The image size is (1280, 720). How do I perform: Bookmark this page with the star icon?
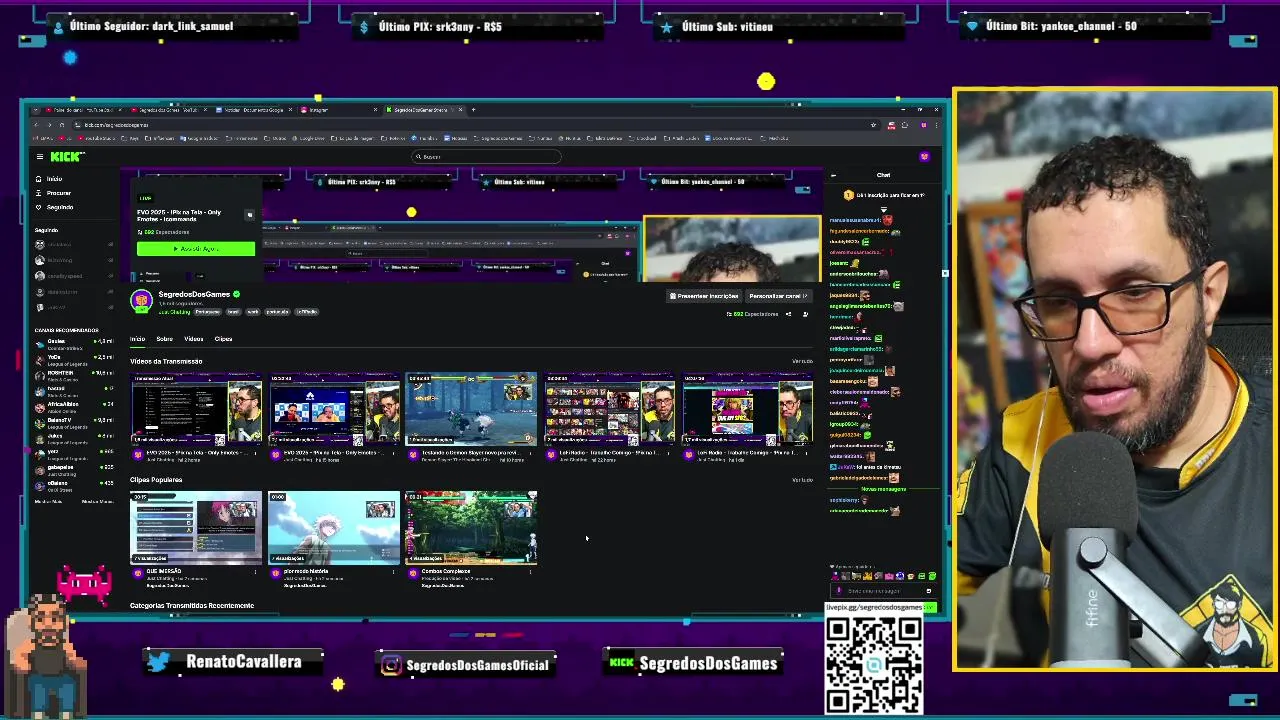click(x=873, y=125)
